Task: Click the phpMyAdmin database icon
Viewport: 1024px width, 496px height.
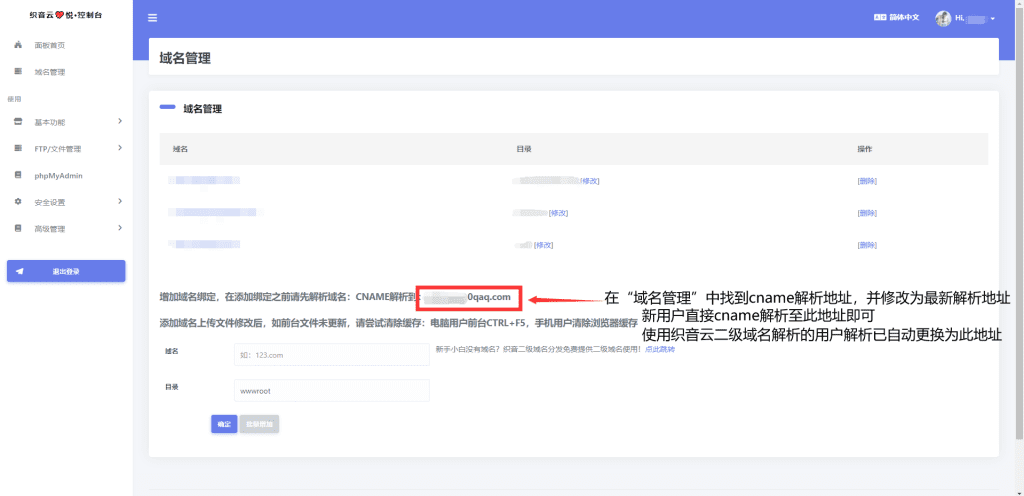Action: [x=18, y=175]
